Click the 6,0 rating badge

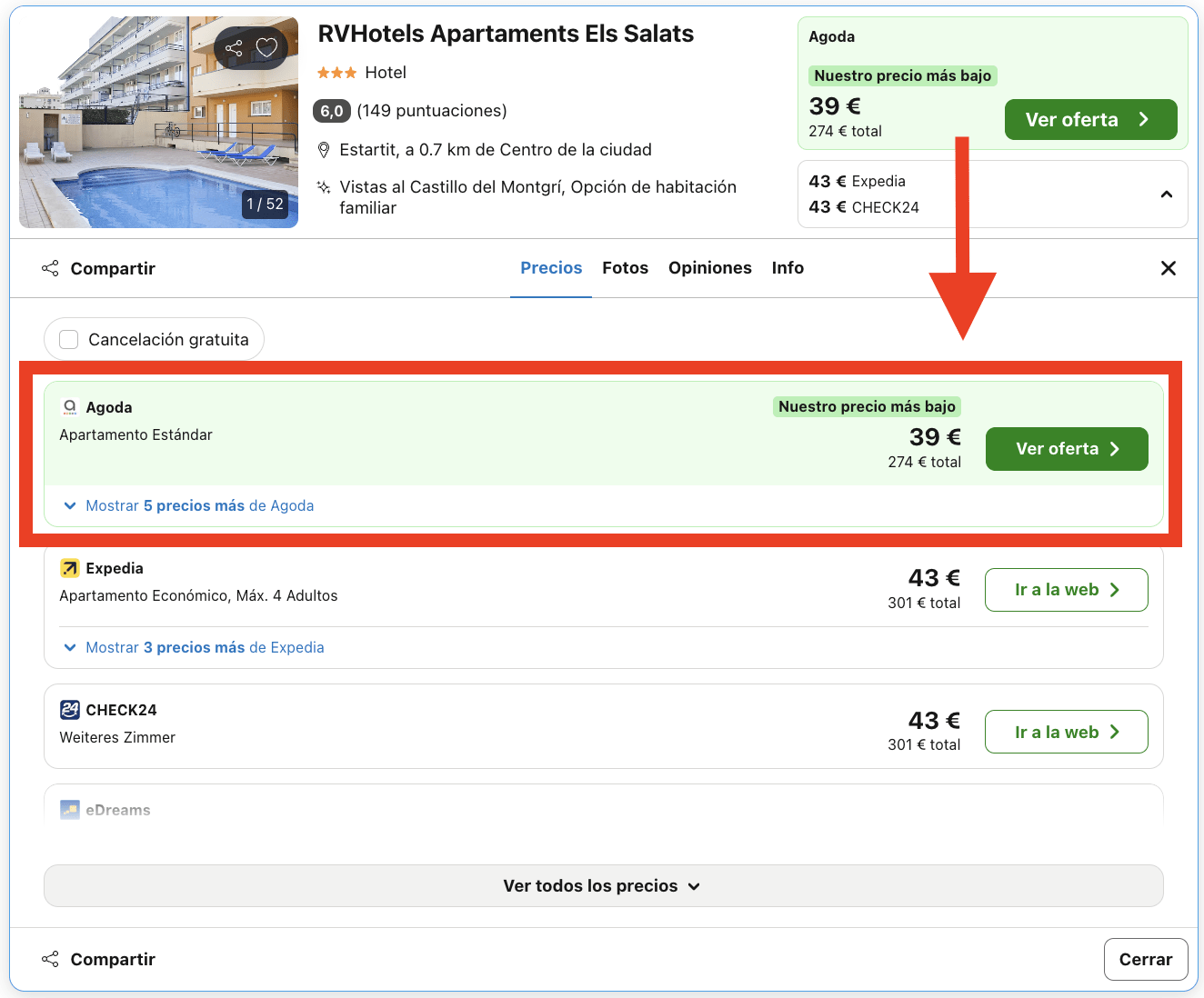click(332, 111)
